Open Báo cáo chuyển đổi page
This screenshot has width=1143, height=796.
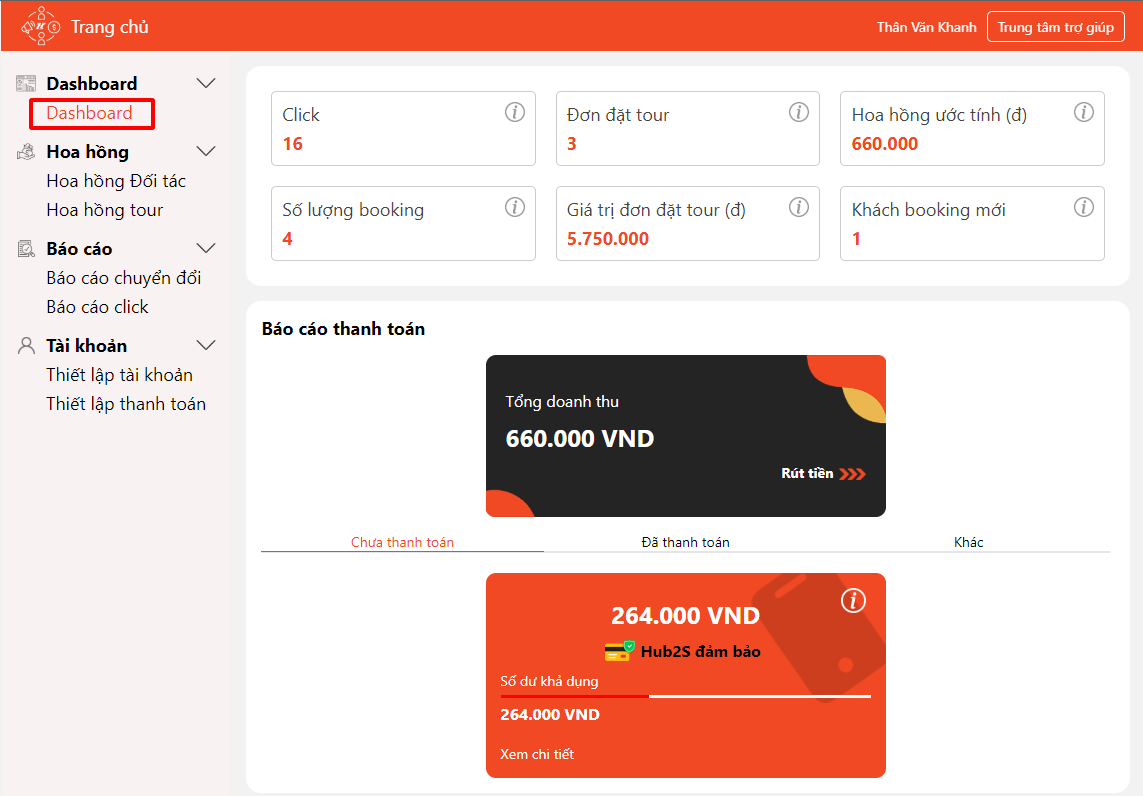click(x=124, y=278)
